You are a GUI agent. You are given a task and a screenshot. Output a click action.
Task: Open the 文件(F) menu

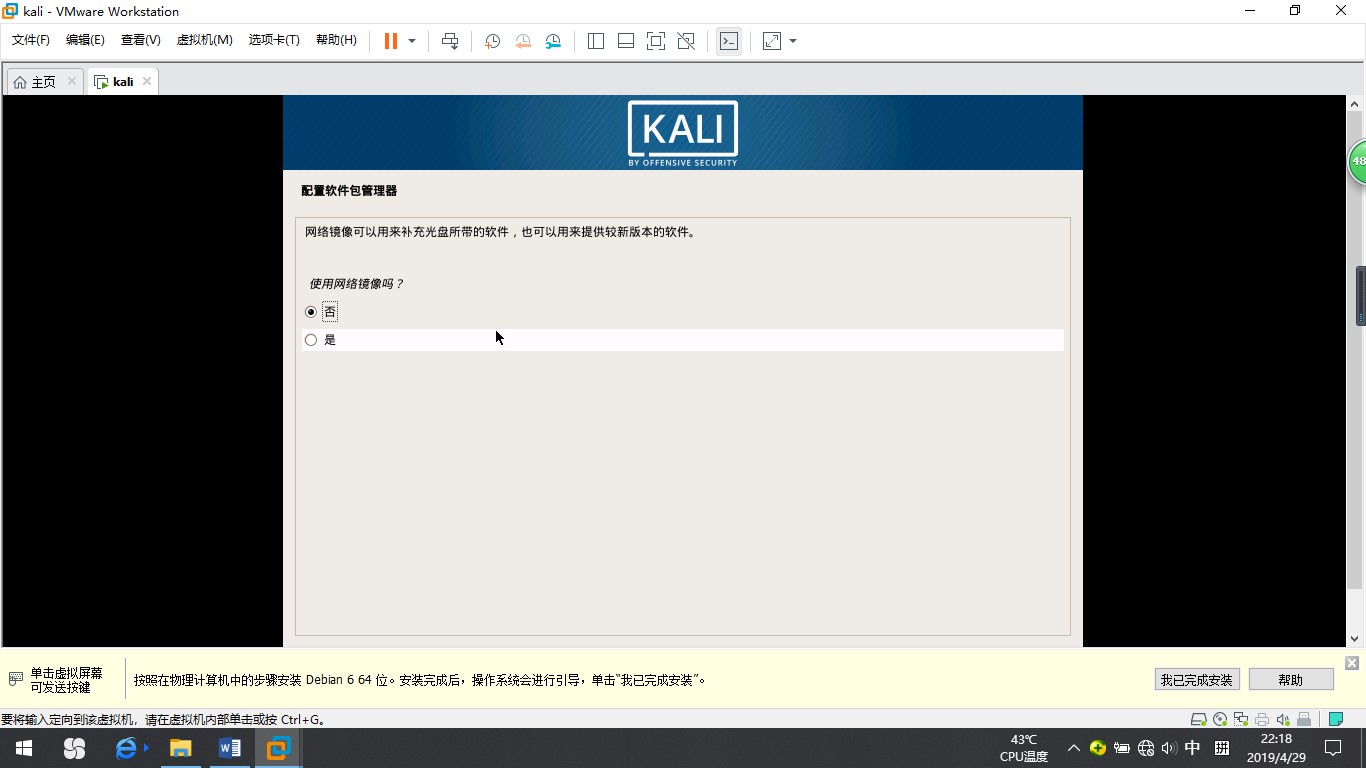(31, 40)
